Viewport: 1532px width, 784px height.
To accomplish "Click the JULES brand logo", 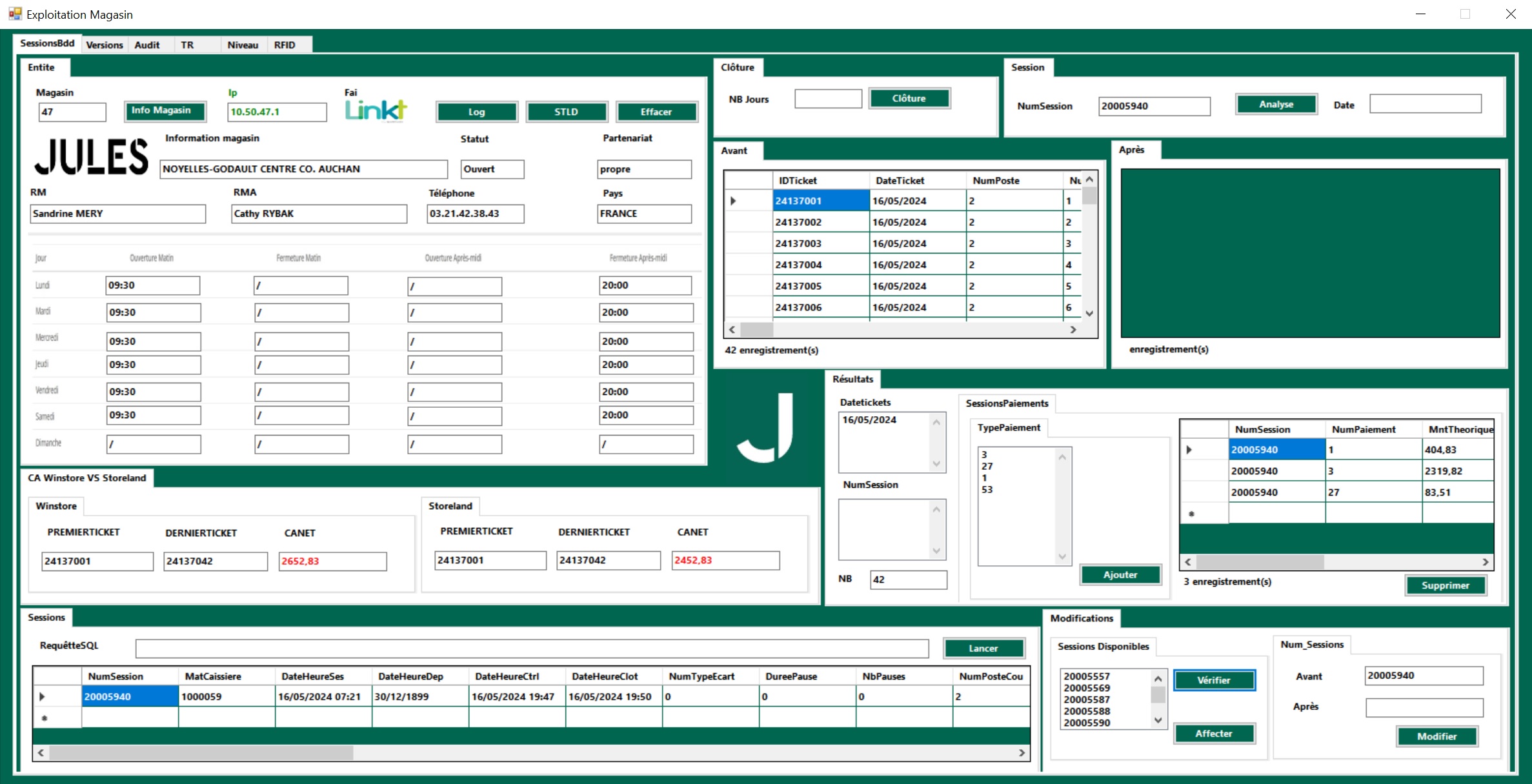I will click(91, 157).
